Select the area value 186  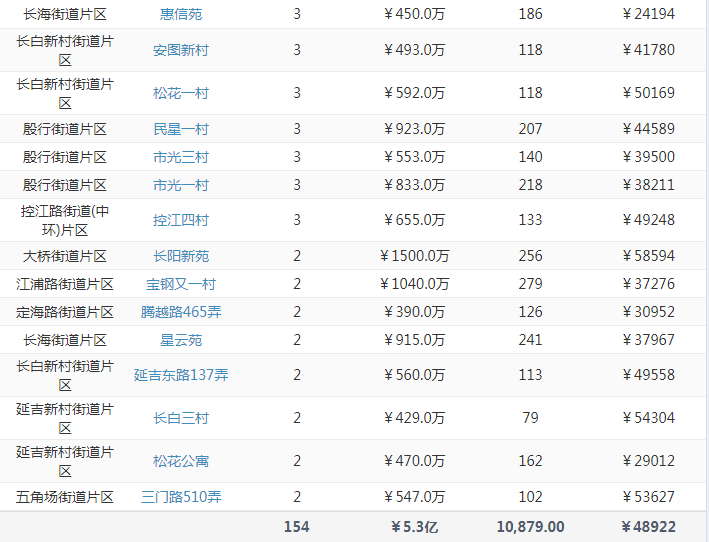click(x=530, y=14)
